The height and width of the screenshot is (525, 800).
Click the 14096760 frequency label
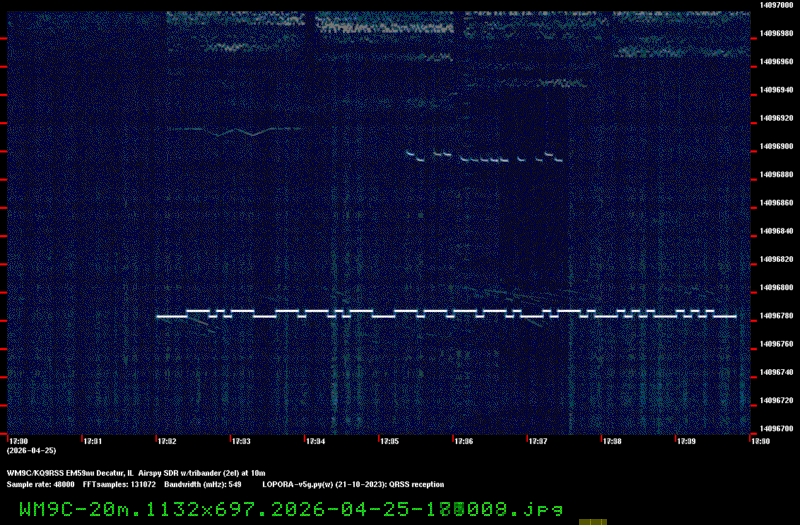[x=777, y=344]
